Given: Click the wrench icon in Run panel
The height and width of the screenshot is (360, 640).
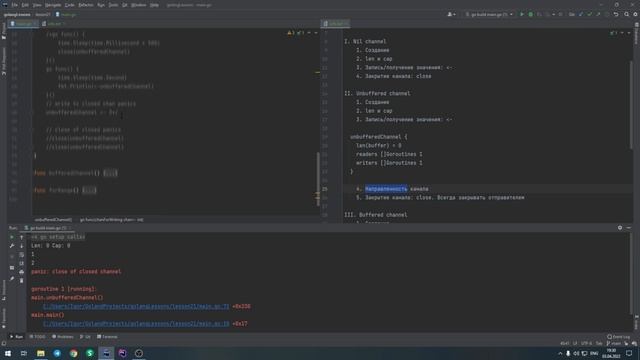Looking at the screenshot, I should 12,246.
